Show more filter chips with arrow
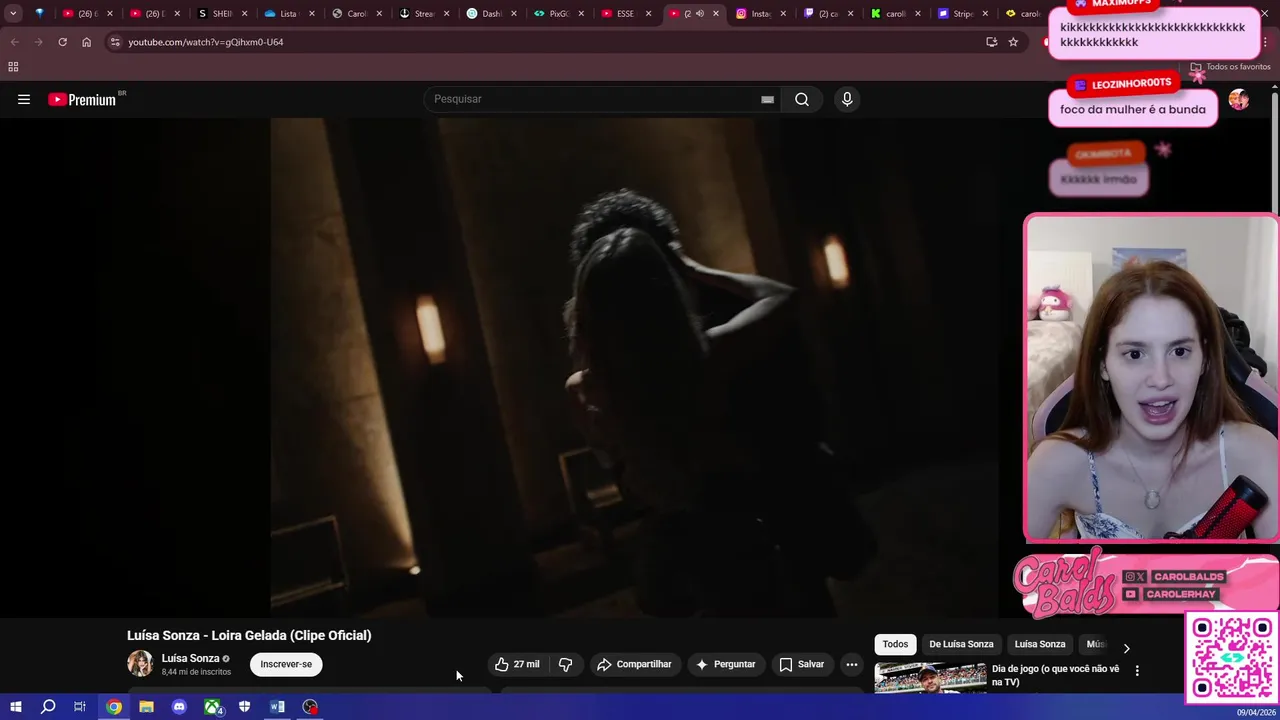The image size is (1280, 720). tap(1126, 648)
